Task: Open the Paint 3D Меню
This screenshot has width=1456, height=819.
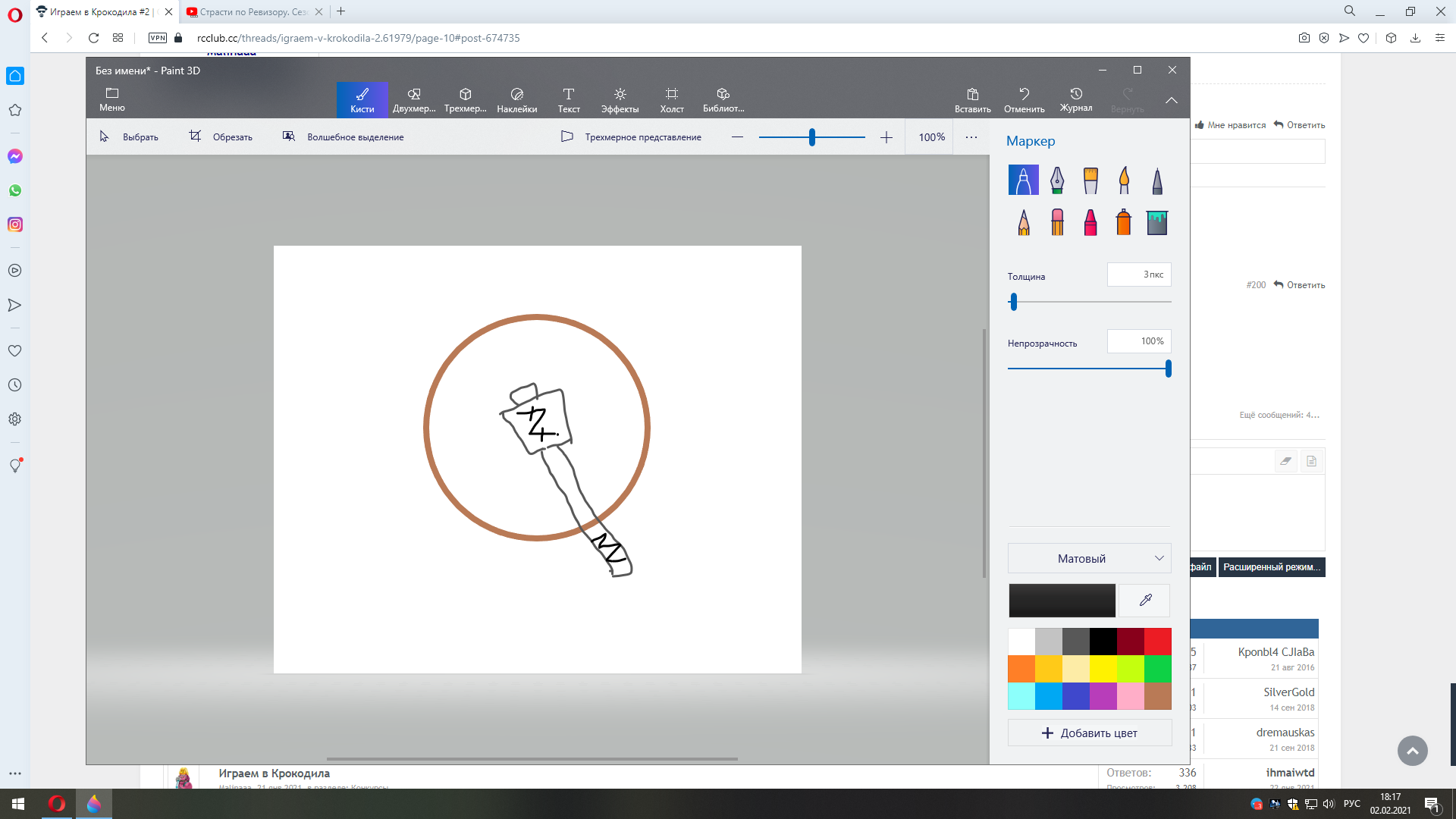Action: tap(112, 99)
